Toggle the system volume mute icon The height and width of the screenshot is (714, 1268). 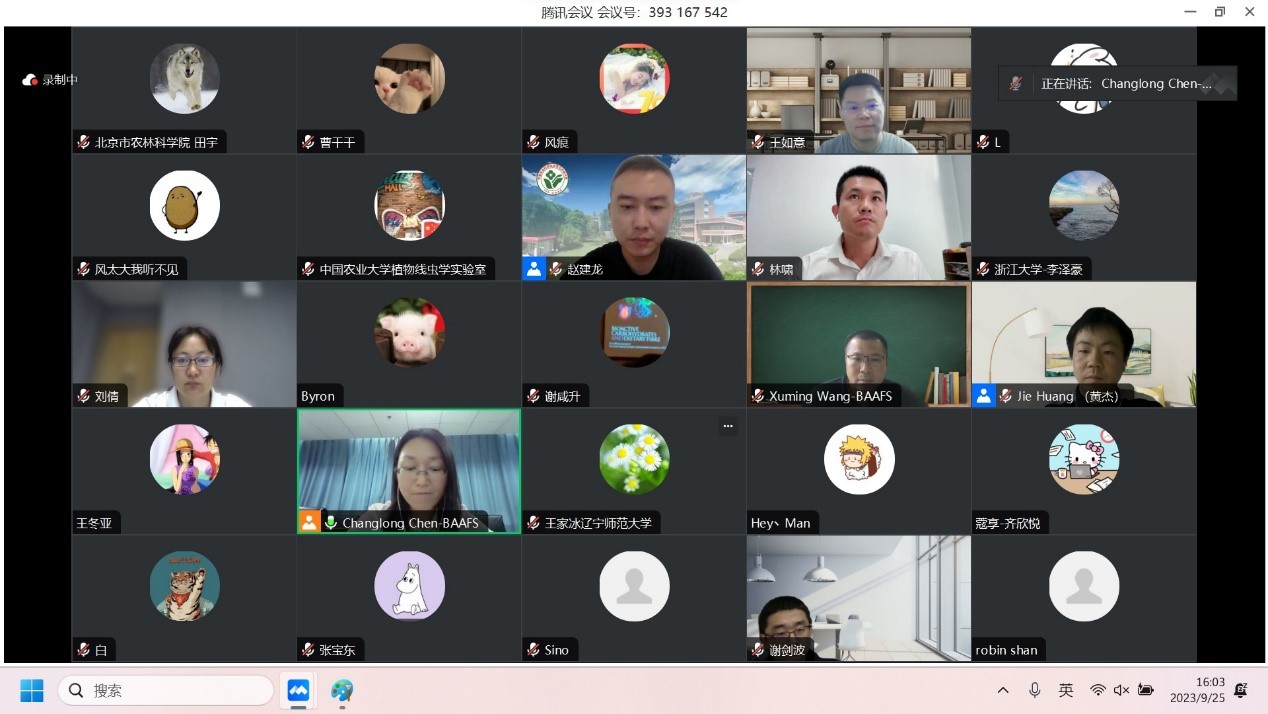coord(1121,690)
